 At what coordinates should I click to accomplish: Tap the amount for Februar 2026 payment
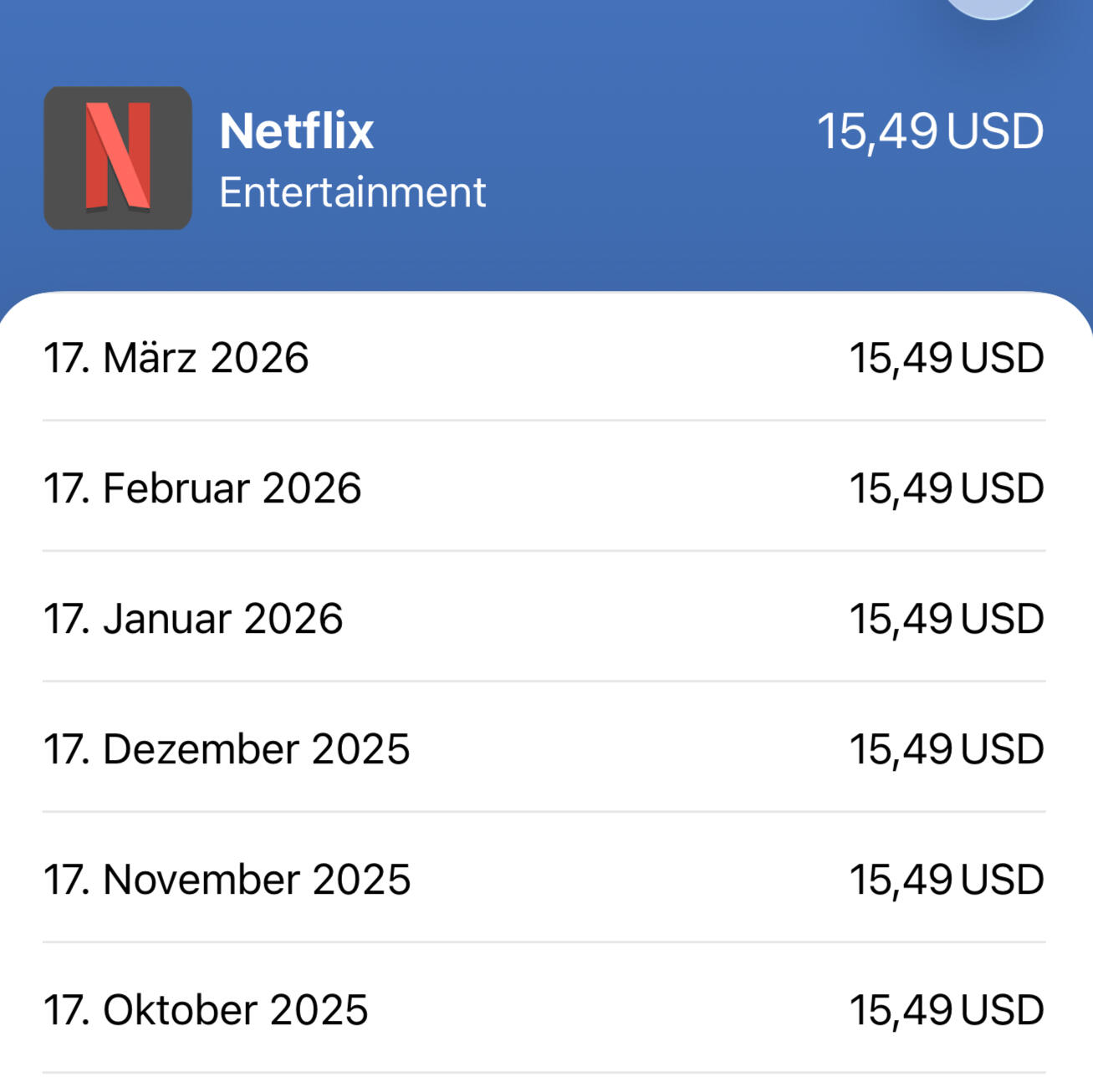[947, 488]
